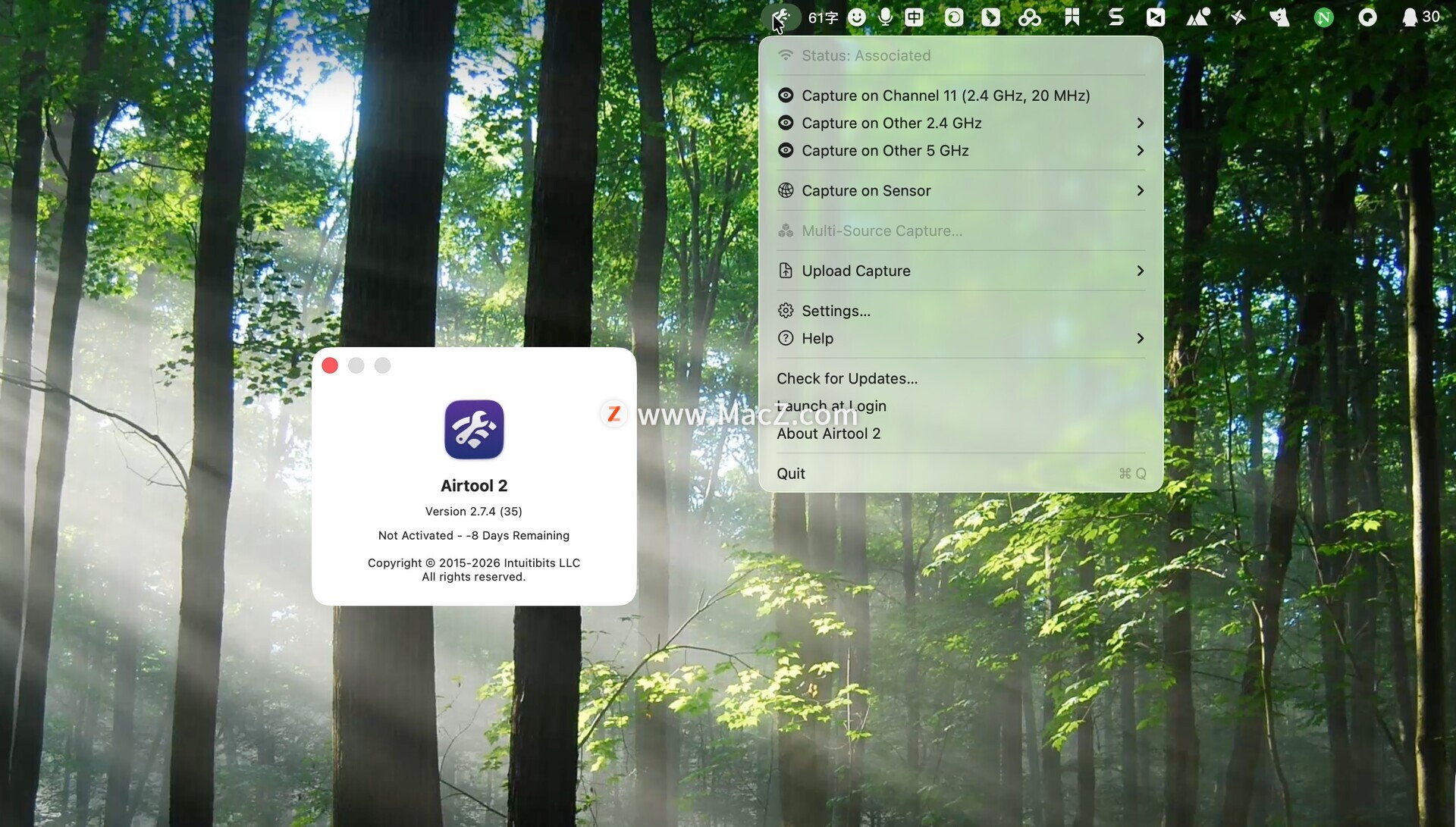Click the Airtool 2 app icon in About window
1456x827 pixels.
point(474,429)
